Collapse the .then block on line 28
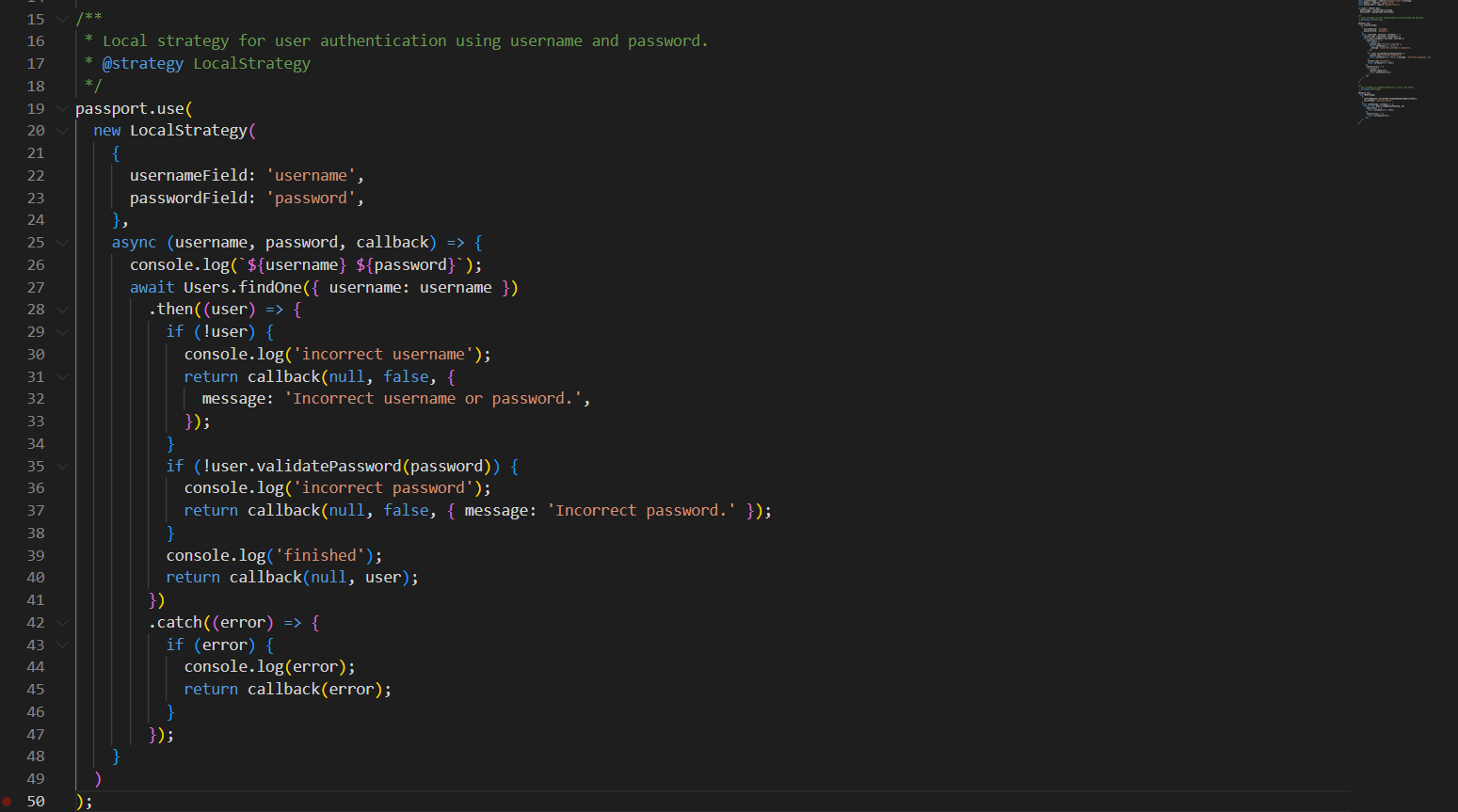Viewport: 1458px width, 812px height. tap(62, 310)
